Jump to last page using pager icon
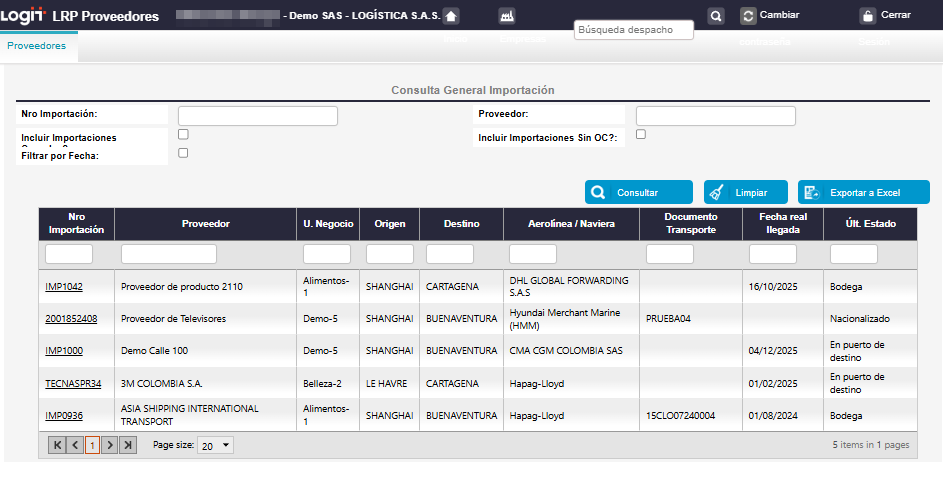 pyautogui.click(x=127, y=445)
